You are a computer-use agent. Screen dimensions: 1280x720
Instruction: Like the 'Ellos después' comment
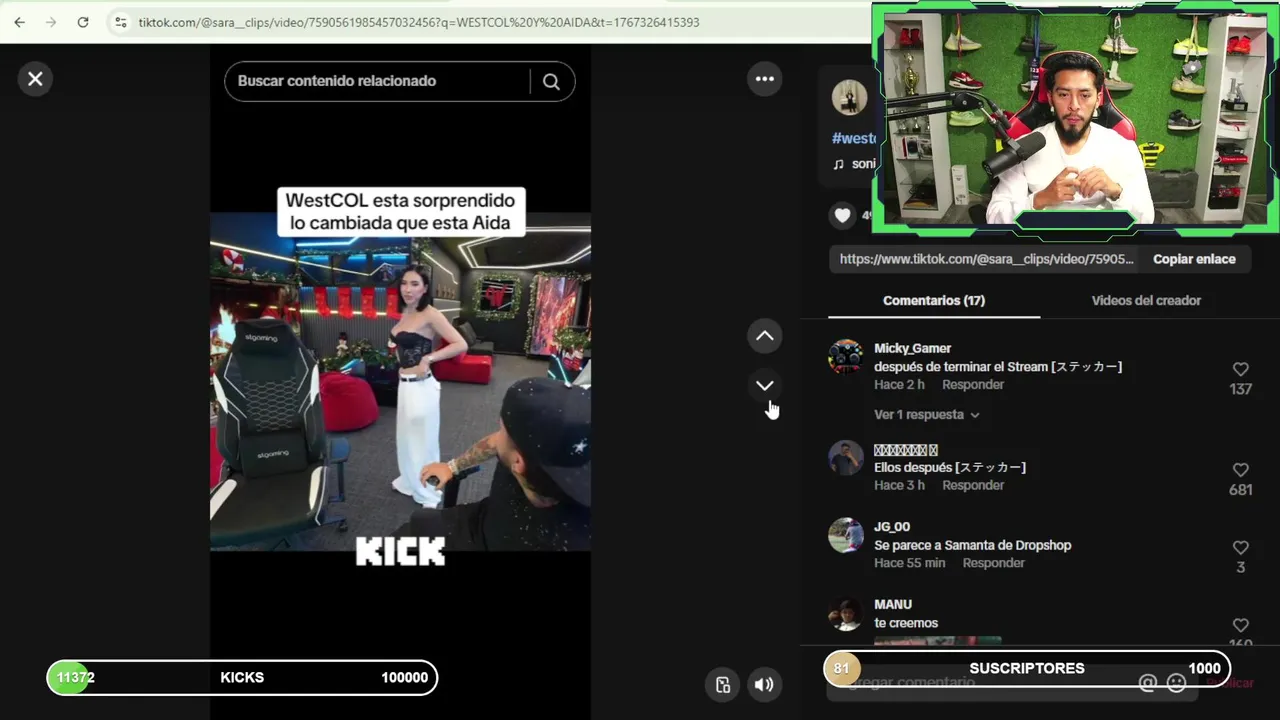point(1241,470)
